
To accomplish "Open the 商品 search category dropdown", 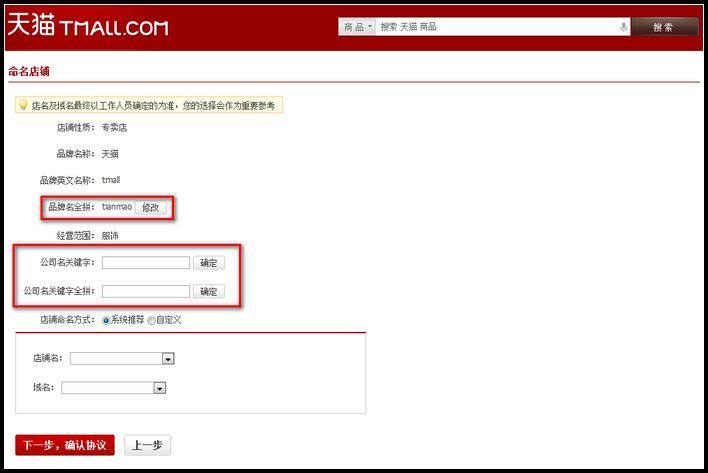I will click(x=357, y=27).
